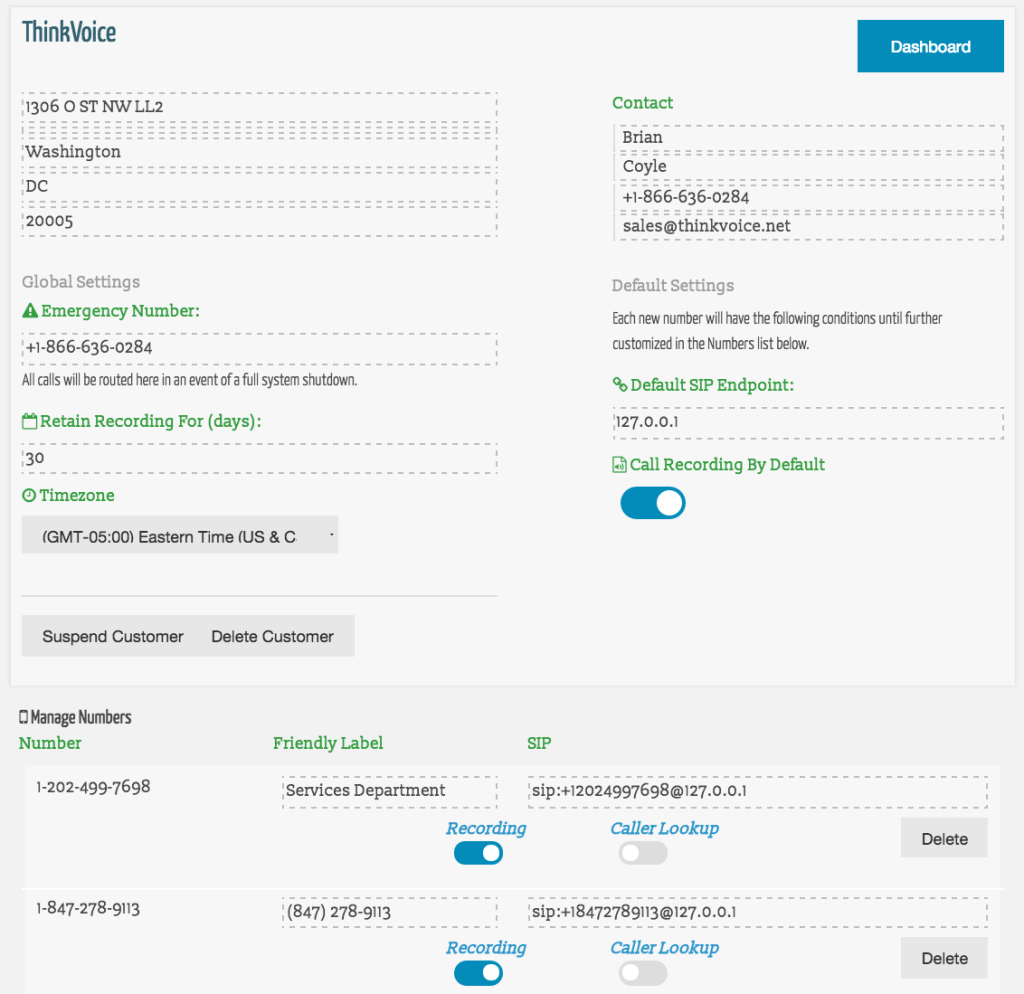The image size is (1024, 994).
Task: Open the Timezone dropdown
Action: (x=180, y=536)
